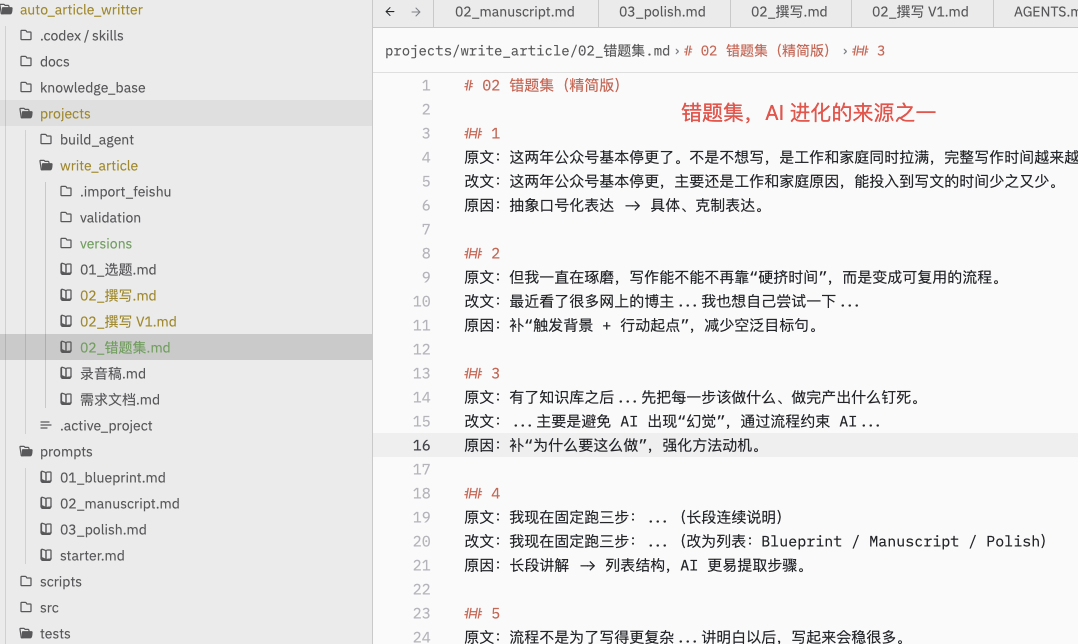Click the knowledge_base folder icon
This screenshot has height=644, width=1078.
tap(26, 87)
